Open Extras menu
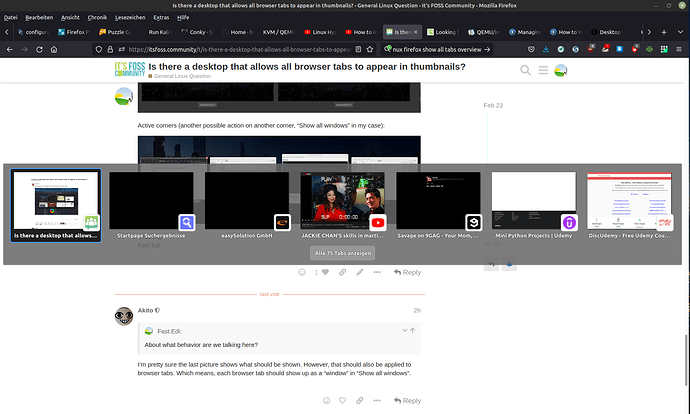The image size is (690, 414). (161, 18)
